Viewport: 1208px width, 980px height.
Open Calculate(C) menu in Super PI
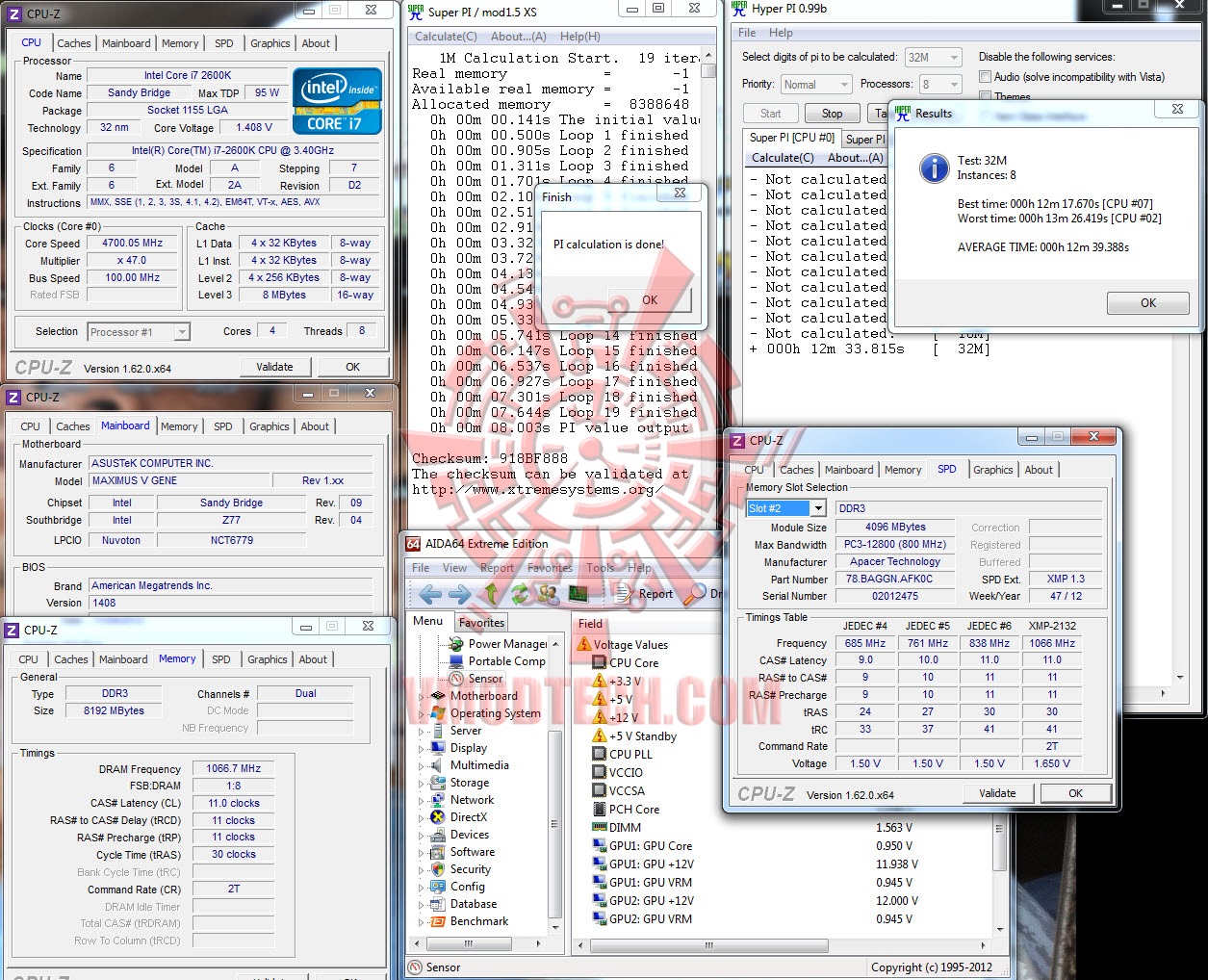[x=446, y=37]
